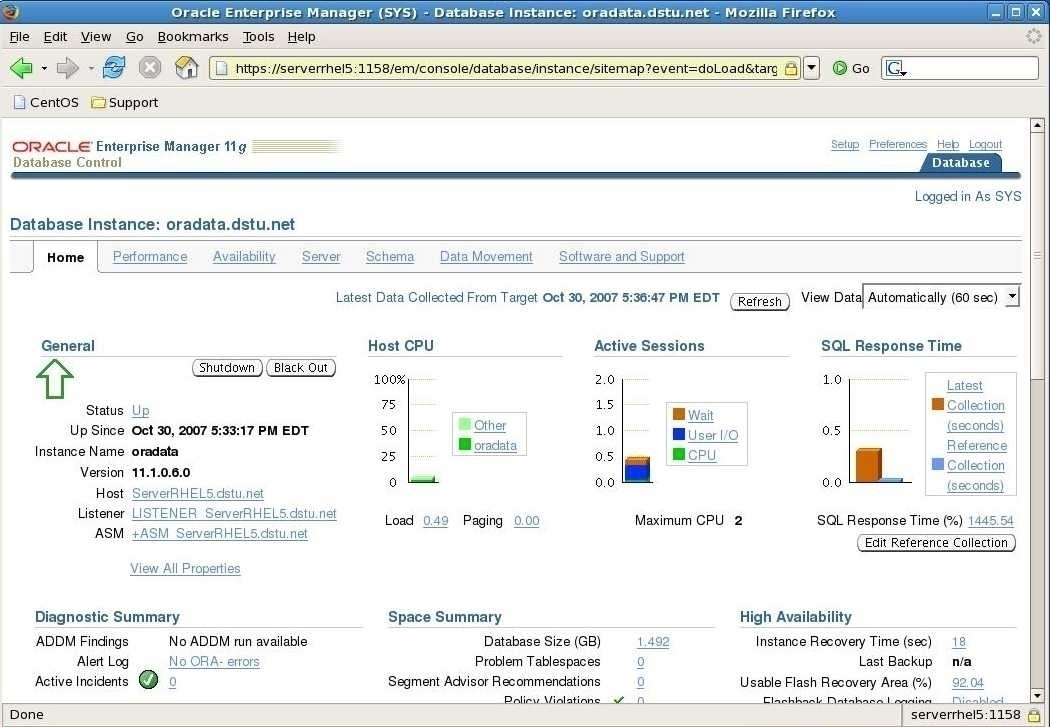The image size is (1050, 727).
Task: Open the Help menu in menu bar
Action: [x=301, y=37]
